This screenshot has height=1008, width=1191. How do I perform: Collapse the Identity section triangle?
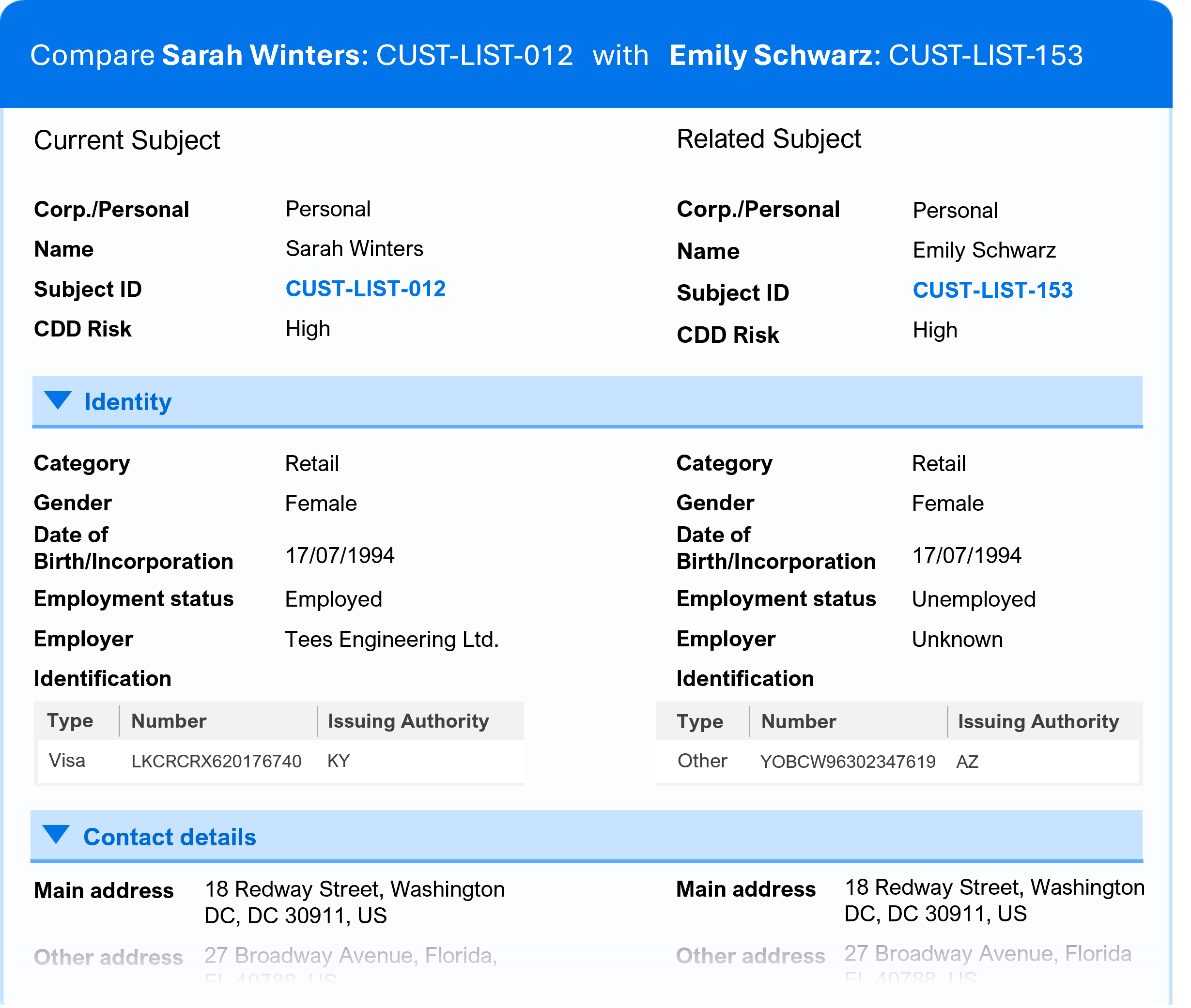(58, 400)
